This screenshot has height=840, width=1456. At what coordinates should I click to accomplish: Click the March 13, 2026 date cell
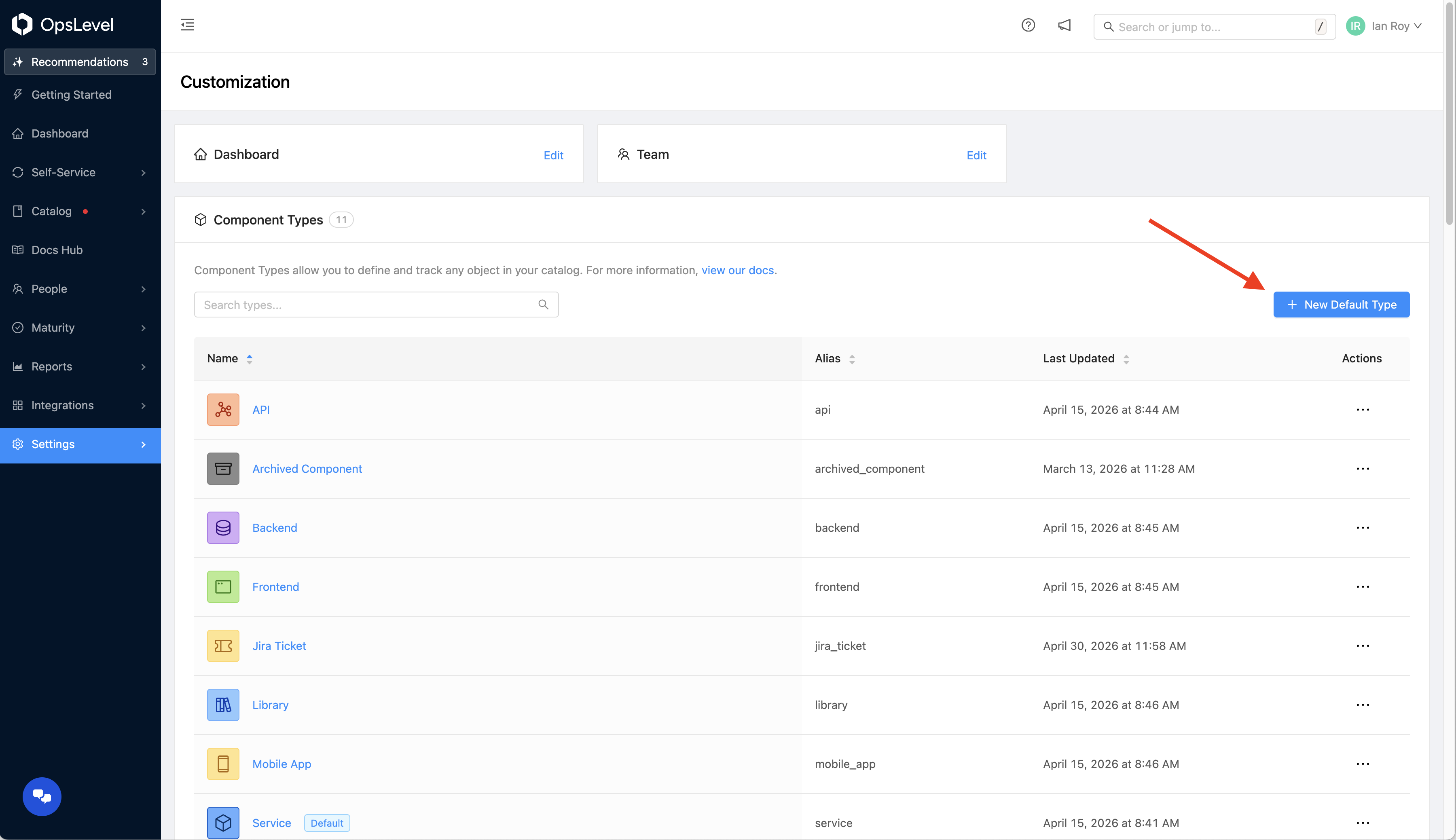tap(1119, 468)
